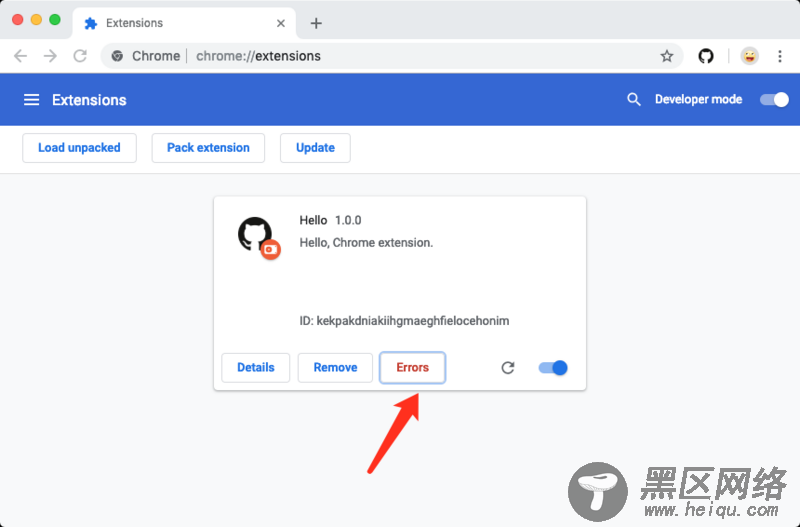Viewport: 800px width, 527px height.
Task: Click the browser forward arrow
Action: (x=50, y=56)
